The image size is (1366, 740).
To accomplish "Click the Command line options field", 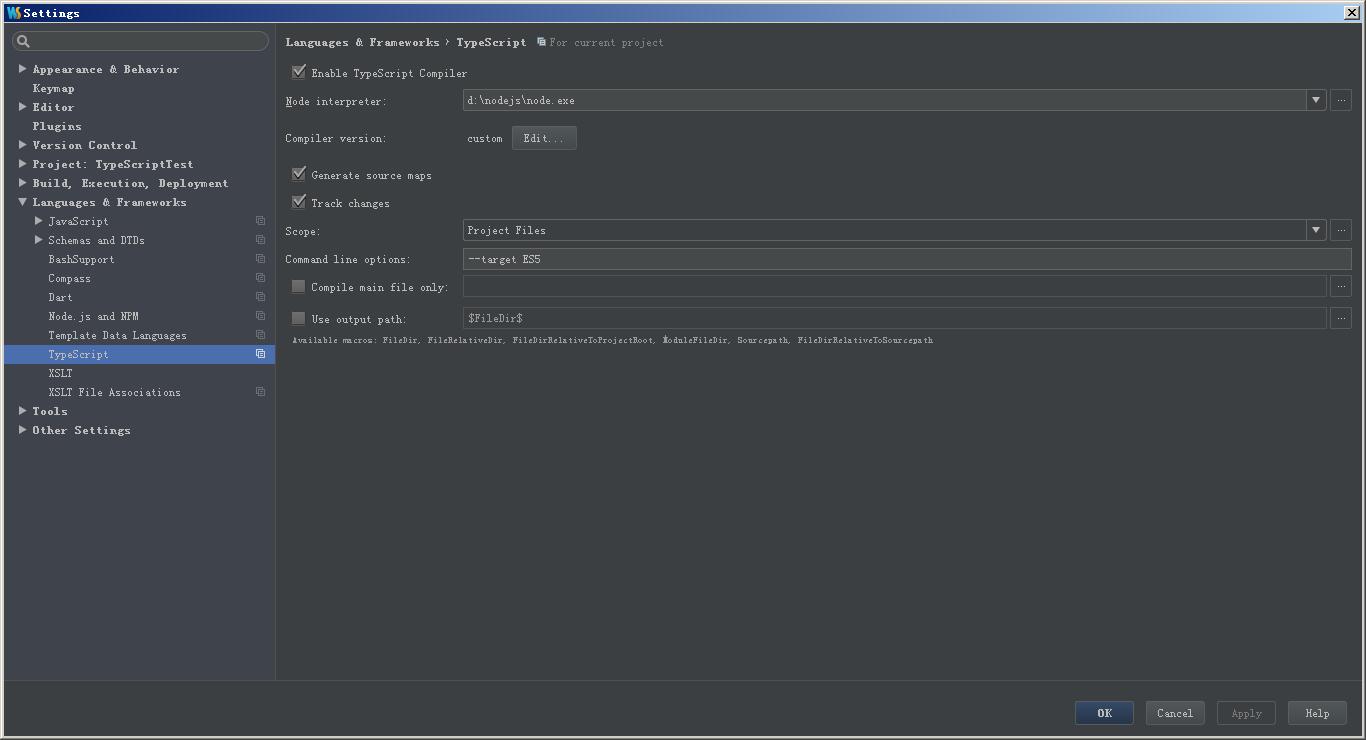I will 907,259.
